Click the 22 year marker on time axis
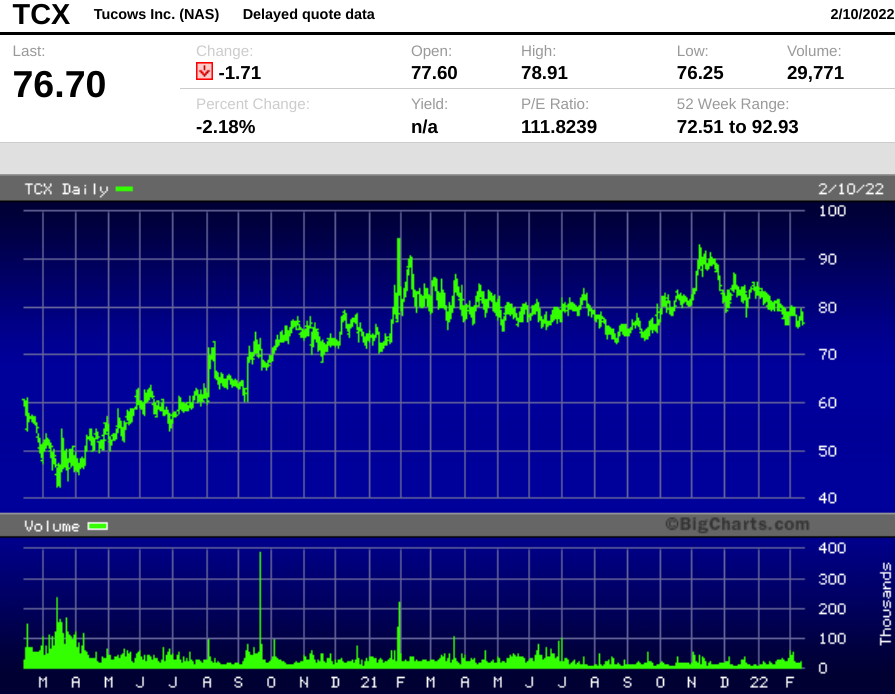The image size is (895, 694). 759,682
